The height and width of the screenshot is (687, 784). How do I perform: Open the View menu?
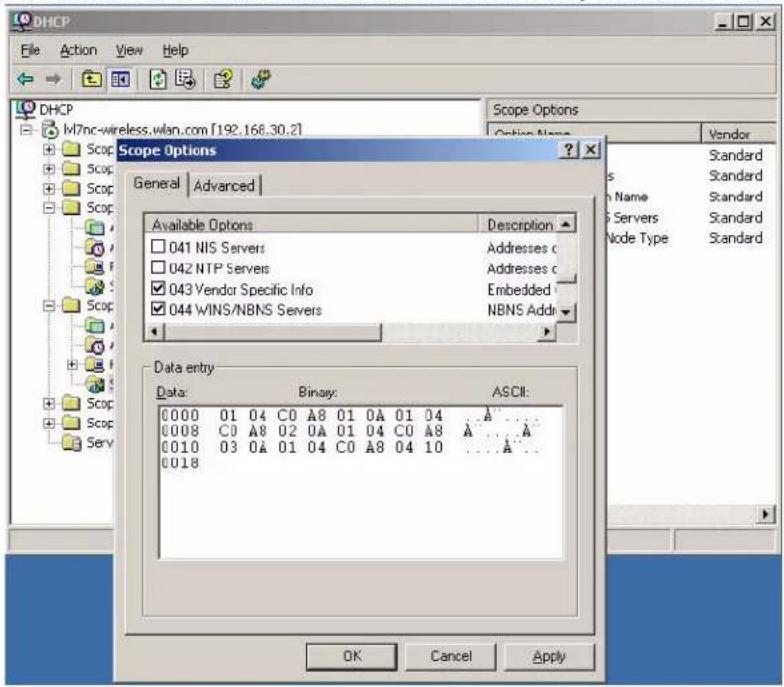[x=129, y=50]
